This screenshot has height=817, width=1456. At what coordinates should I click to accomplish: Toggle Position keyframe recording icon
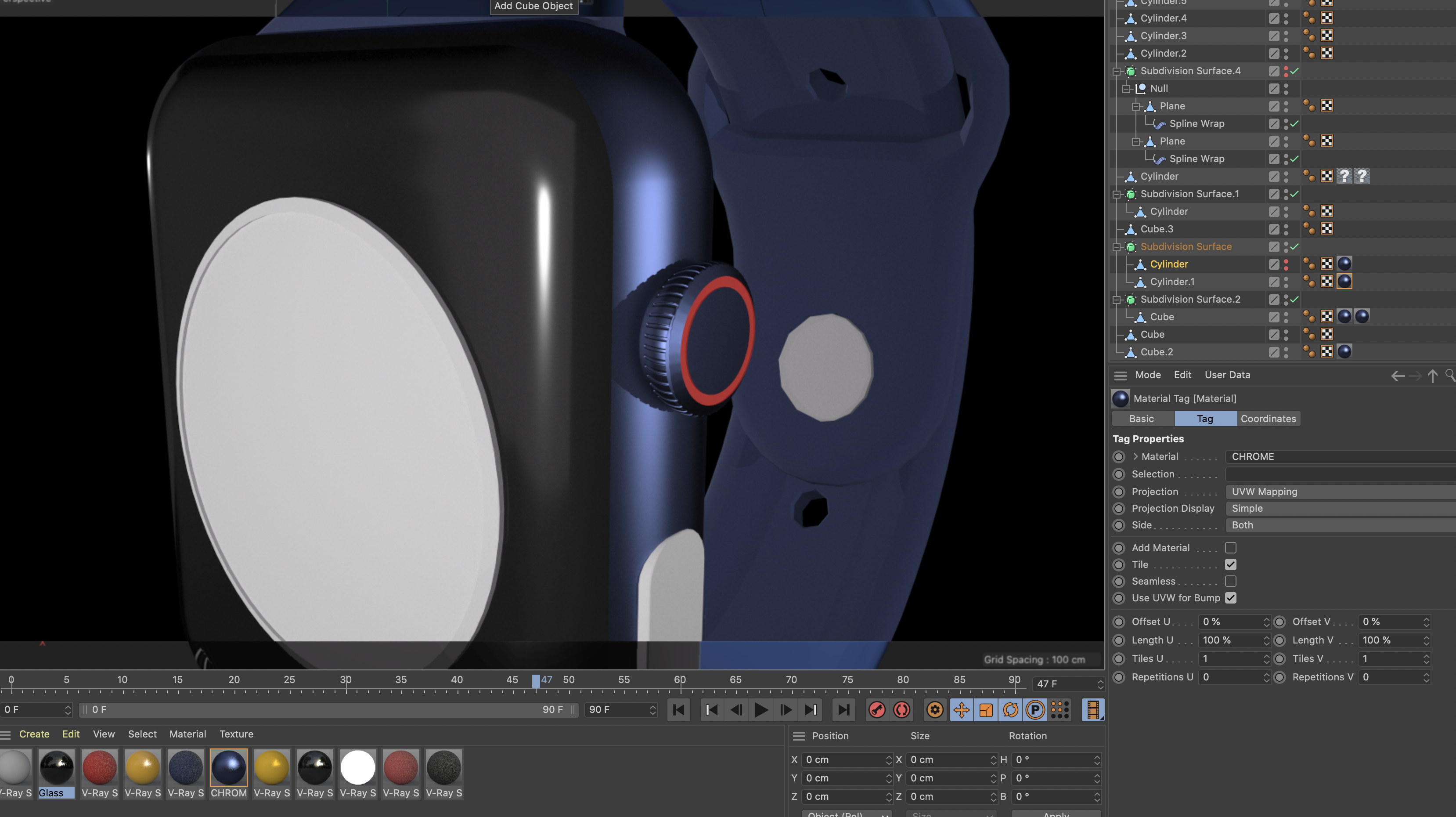point(961,709)
